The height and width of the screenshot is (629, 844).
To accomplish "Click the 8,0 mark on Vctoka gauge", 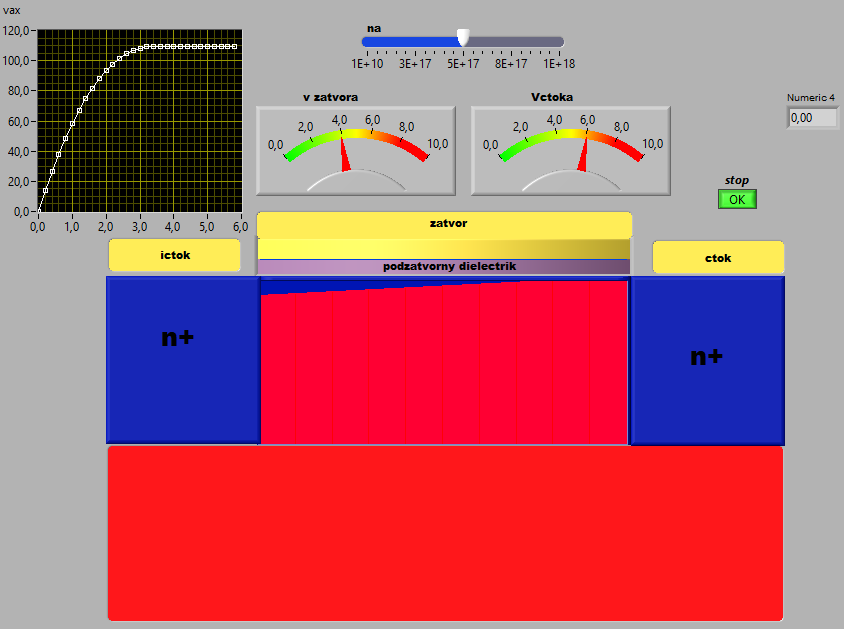I will point(621,127).
